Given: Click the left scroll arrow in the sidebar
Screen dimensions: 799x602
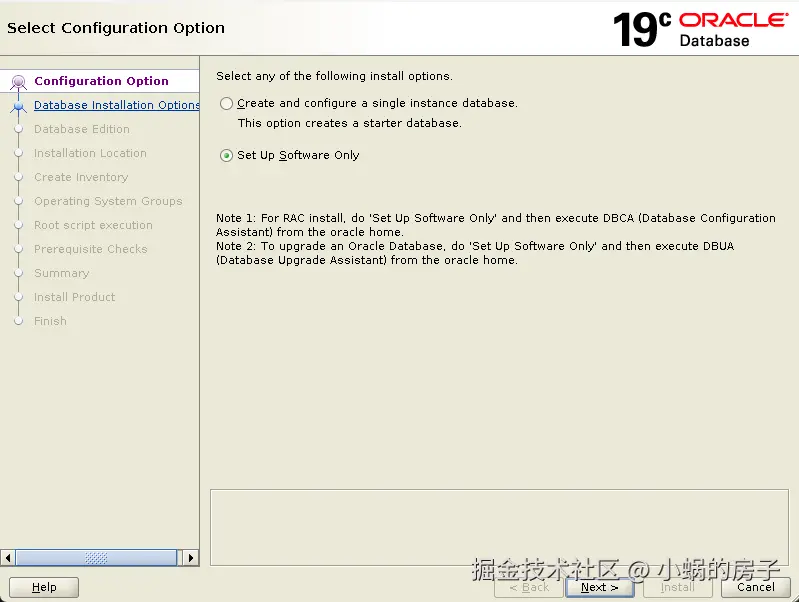Looking at the screenshot, I should pyautogui.click(x=8, y=558).
